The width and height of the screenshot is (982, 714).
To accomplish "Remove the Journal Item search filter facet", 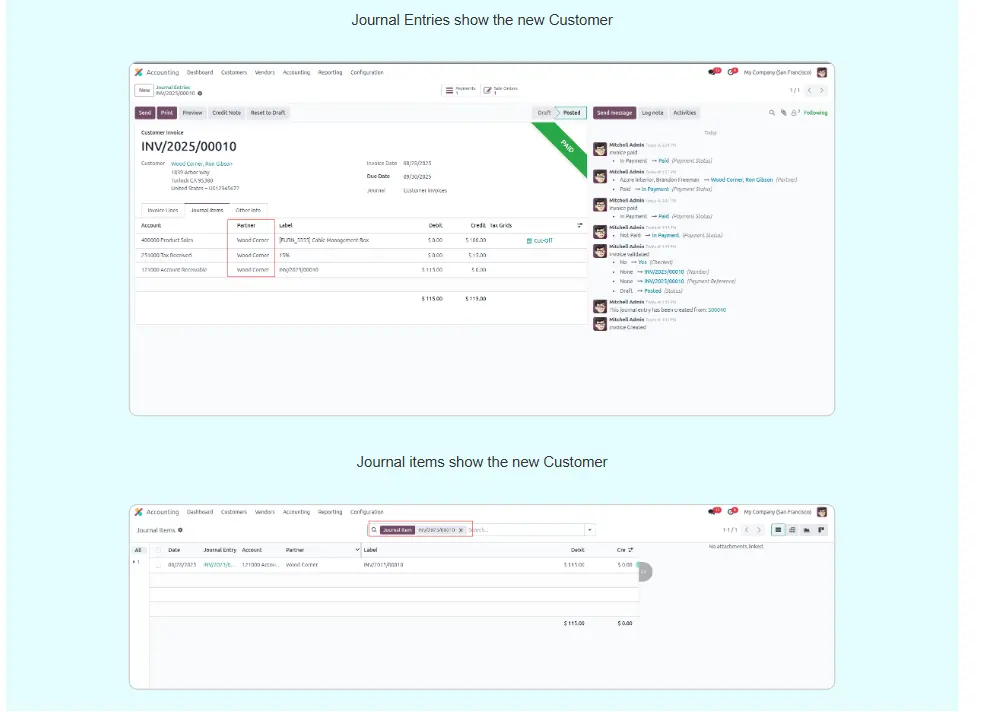I will tap(461, 530).
